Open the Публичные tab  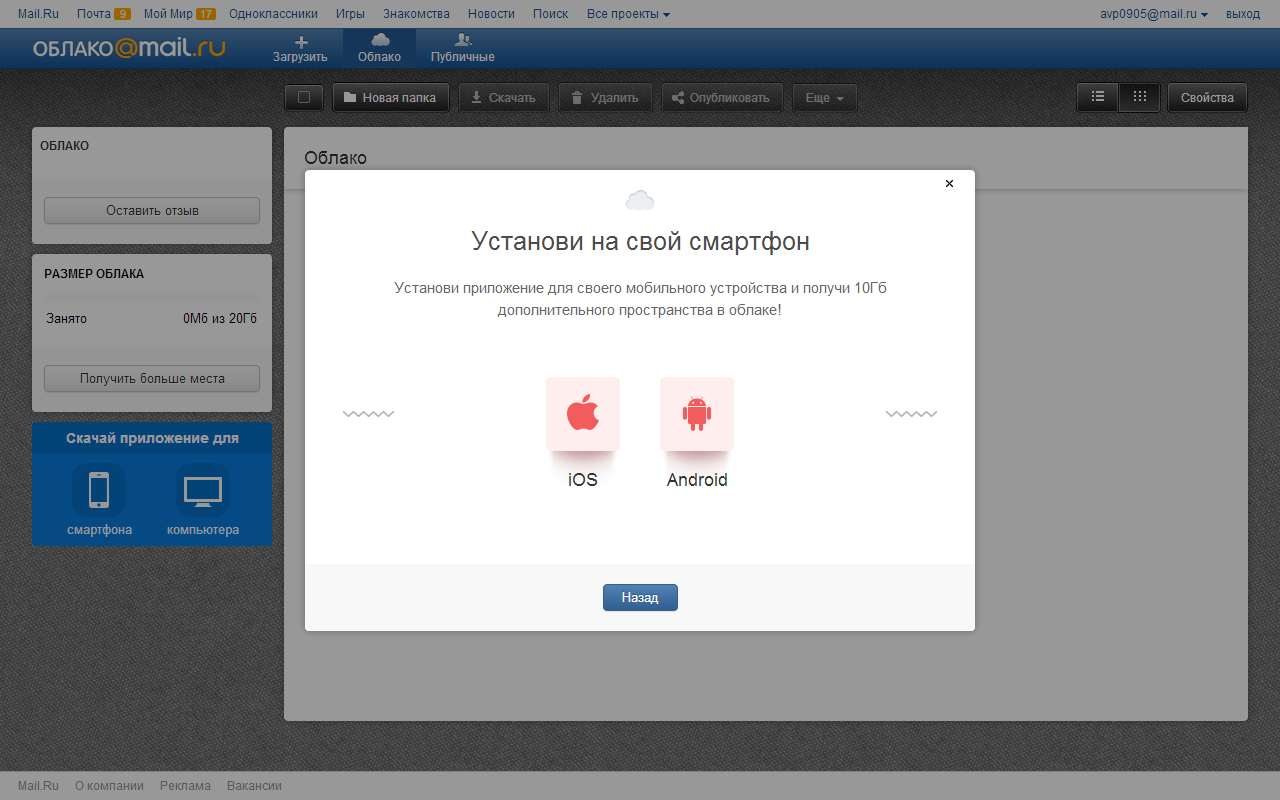(462, 49)
